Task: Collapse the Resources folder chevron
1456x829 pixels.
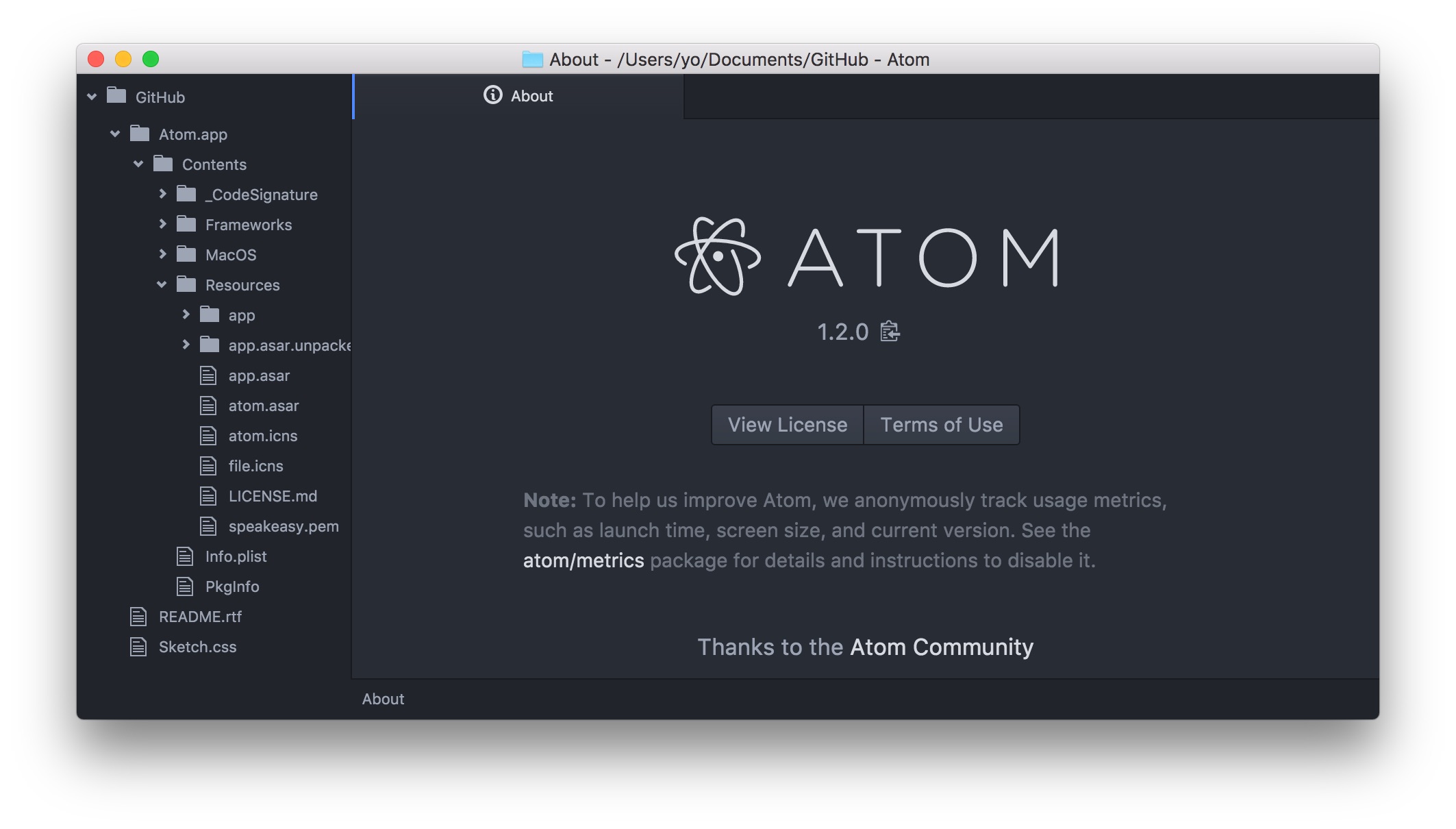Action: point(162,284)
